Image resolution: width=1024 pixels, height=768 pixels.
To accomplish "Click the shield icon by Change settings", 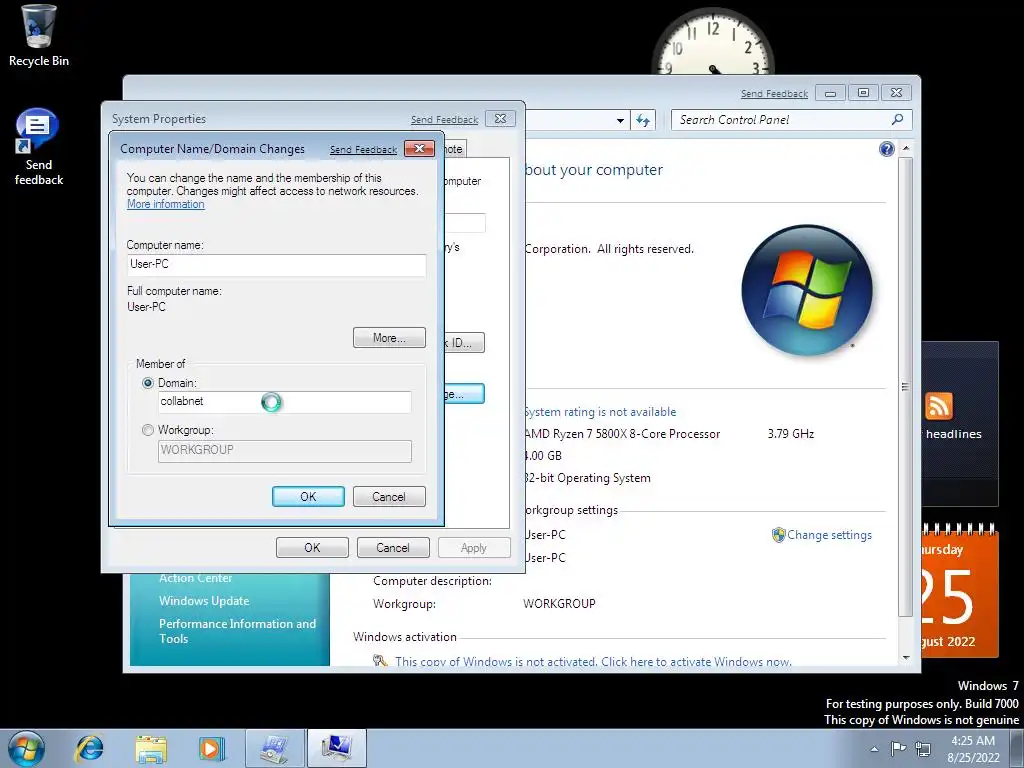I will point(778,535).
